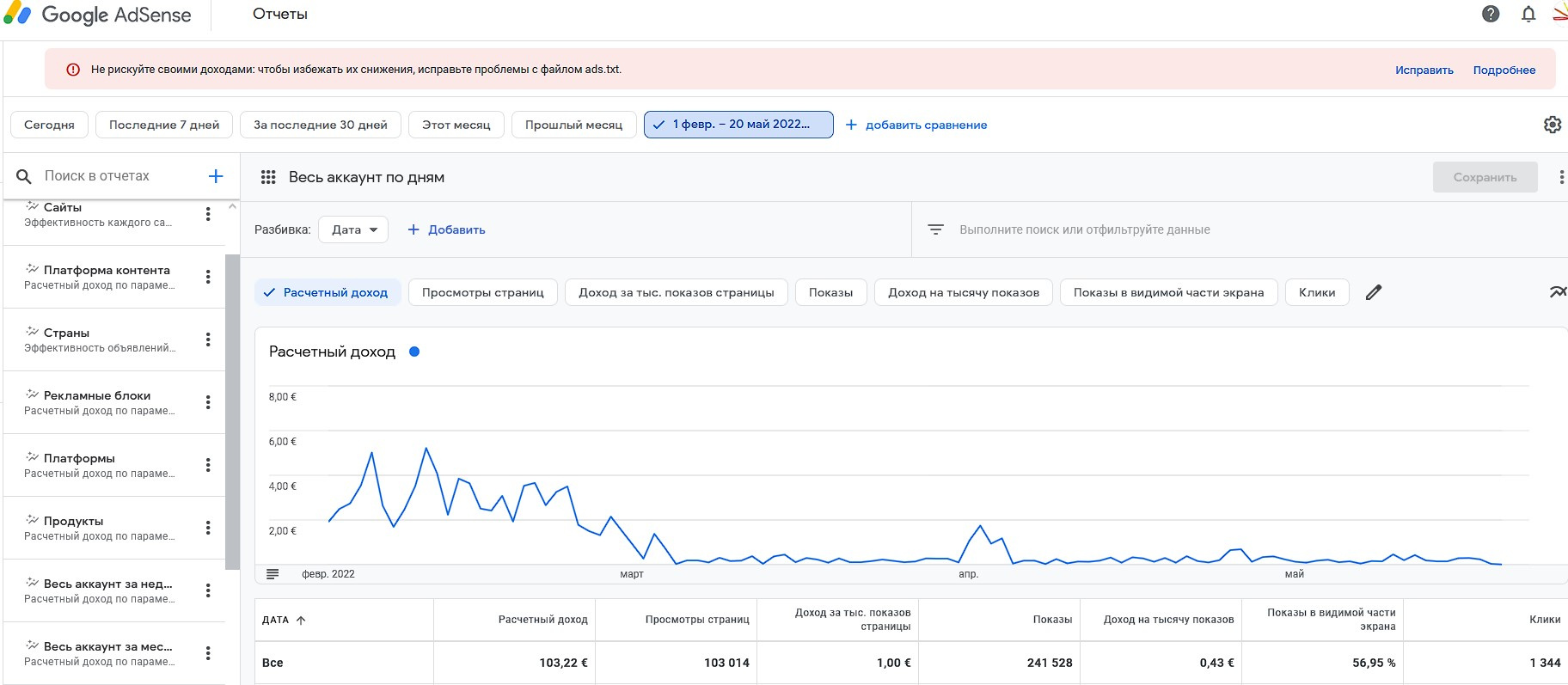
Task: Switch chart type with the line chart icon
Action: pos(1558,292)
